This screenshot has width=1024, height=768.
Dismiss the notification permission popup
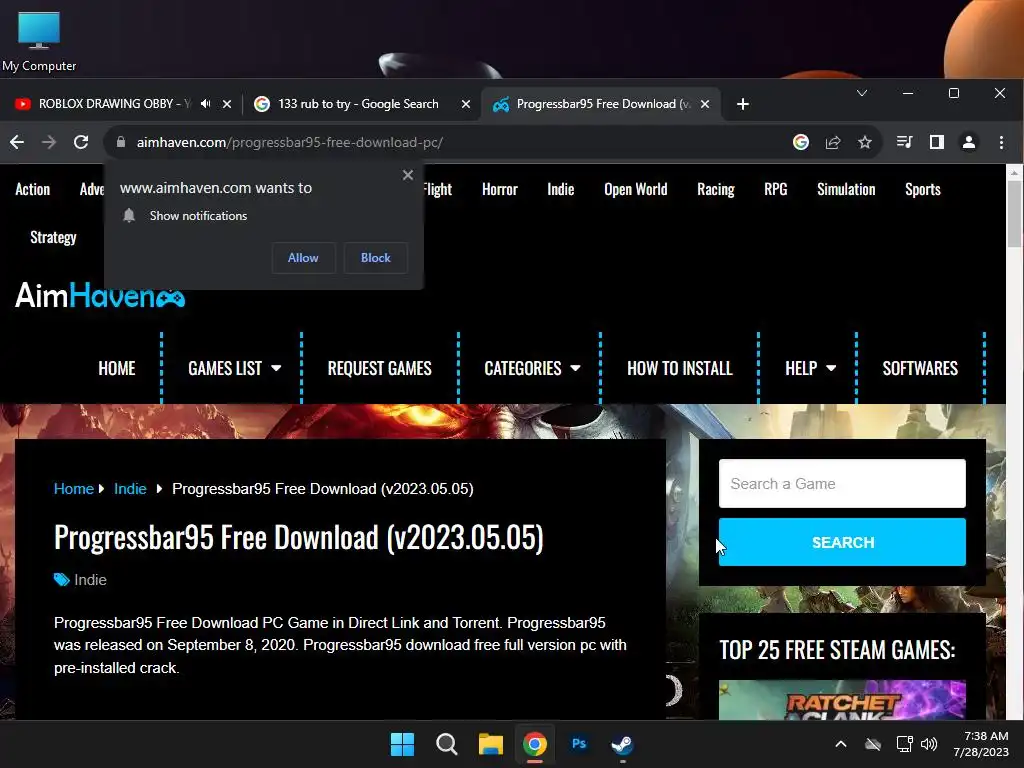point(408,175)
